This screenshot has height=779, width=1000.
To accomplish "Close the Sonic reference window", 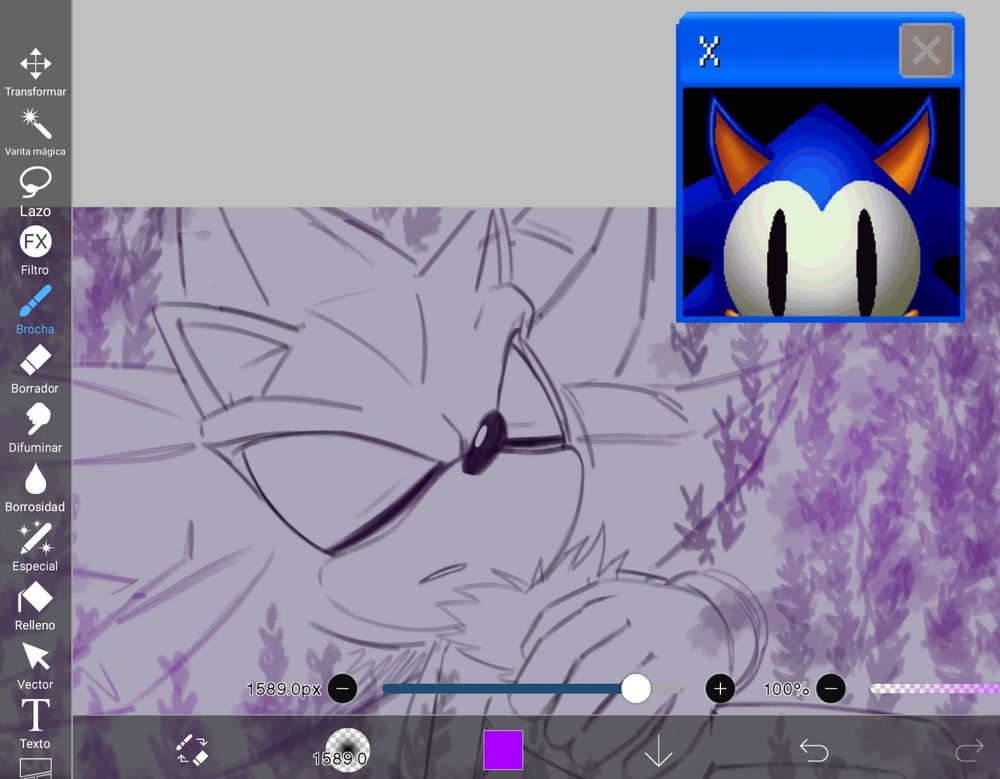I will point(926,50).
